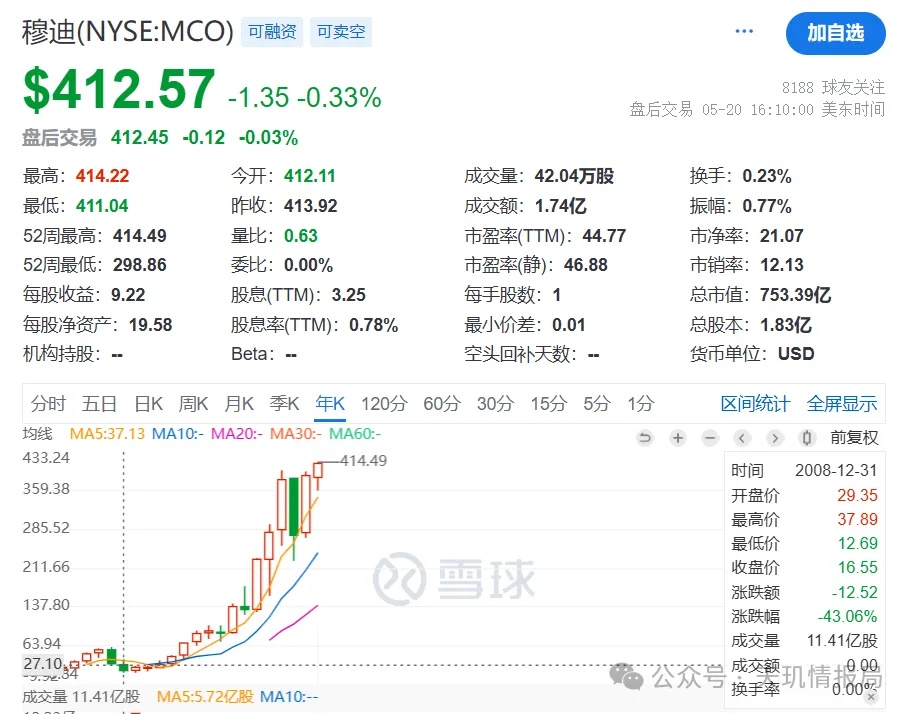913x714 pixels.
Task: Click the 换手 0.23% value
Action: pos(767,176)
